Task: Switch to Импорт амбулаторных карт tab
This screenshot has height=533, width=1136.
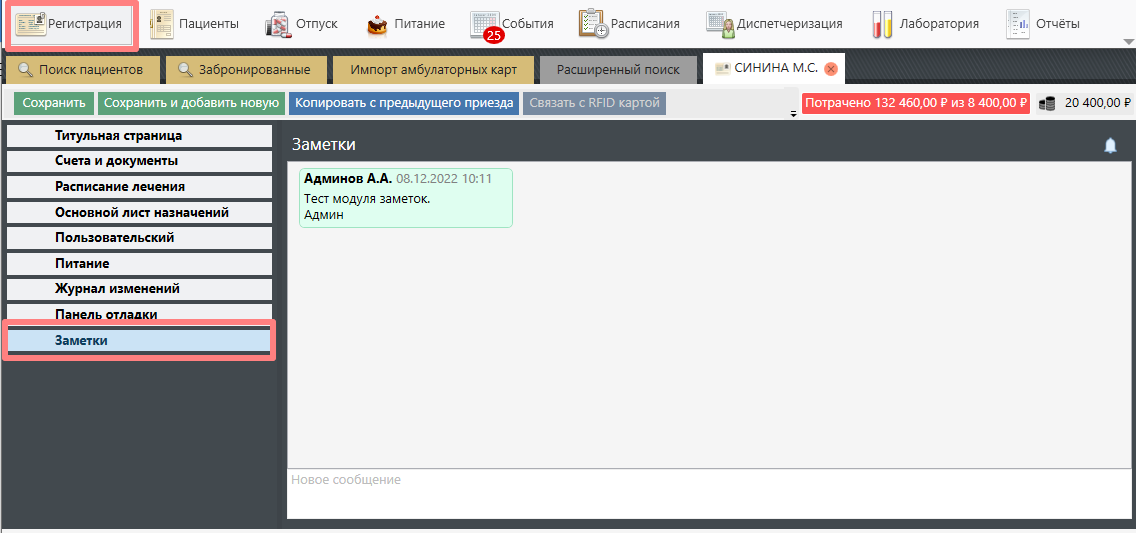Action: pyautogui.click(x=433, y=70)
